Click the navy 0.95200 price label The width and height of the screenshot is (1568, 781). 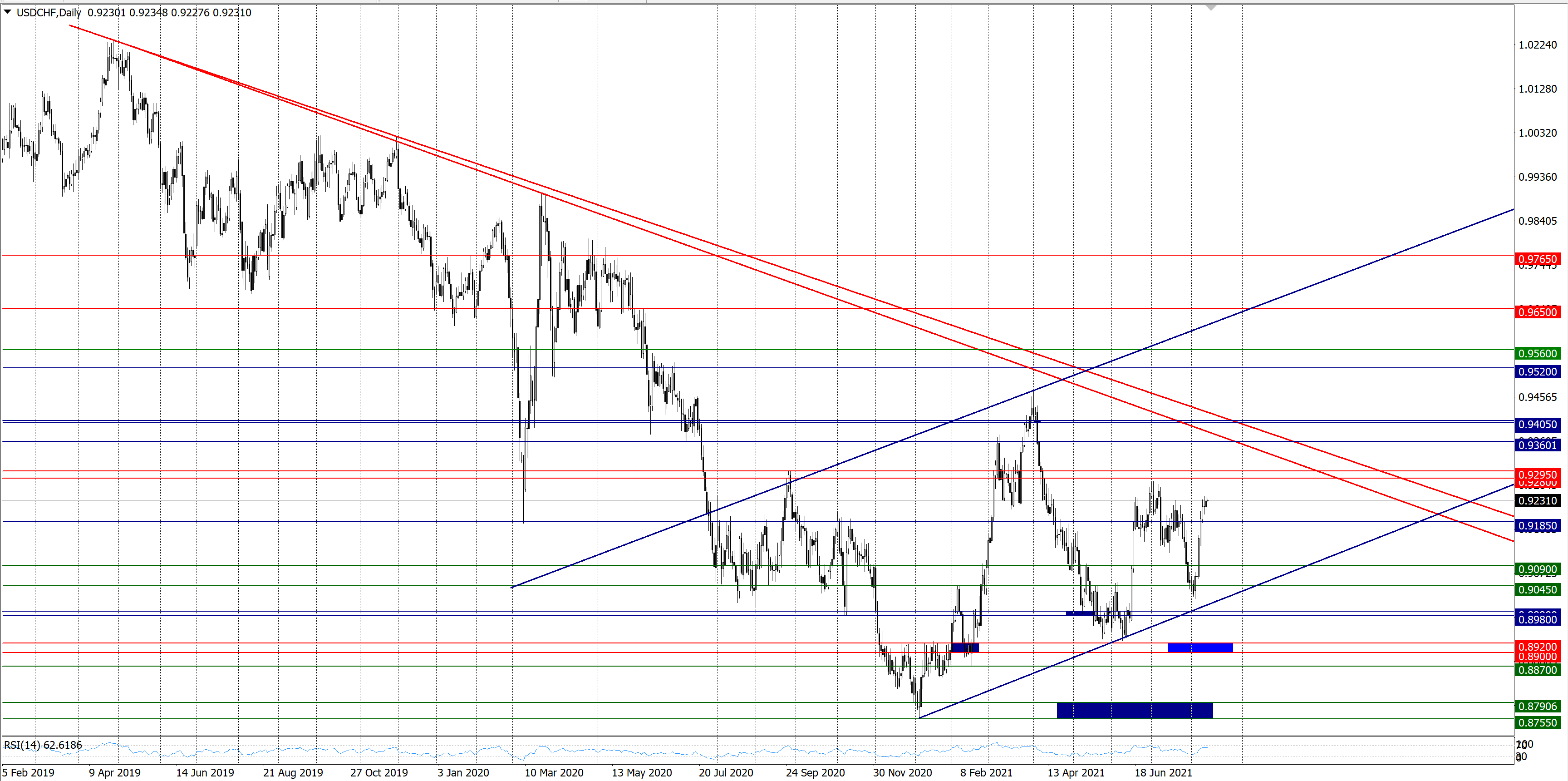pyautogui.click(x=1537, y=371)
